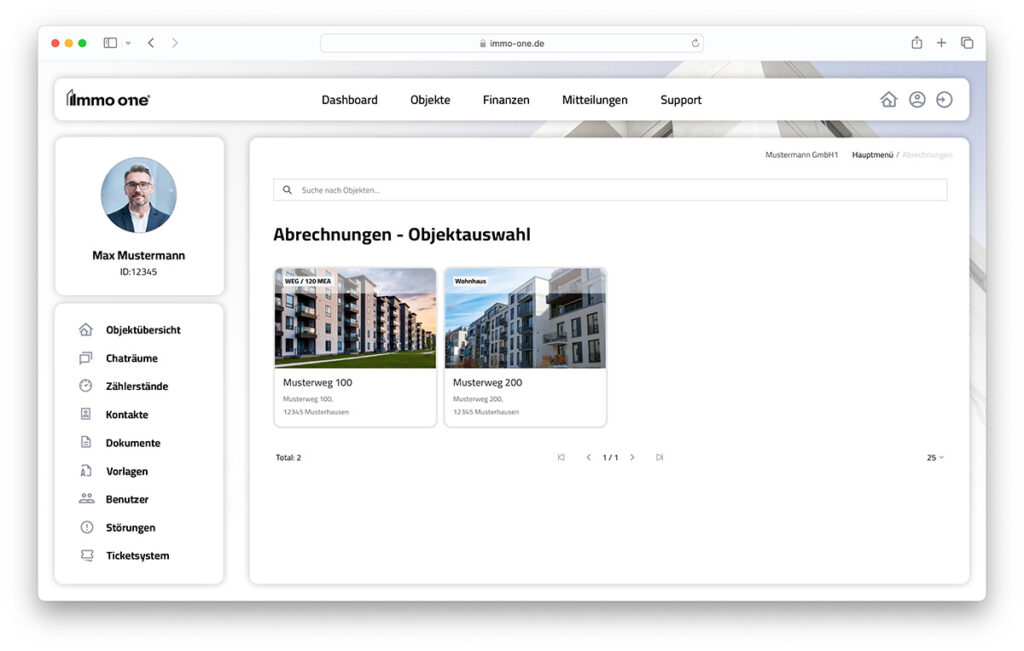Click the immo one logo
This screenshot has height=651, width=1024.
(108, 99)
